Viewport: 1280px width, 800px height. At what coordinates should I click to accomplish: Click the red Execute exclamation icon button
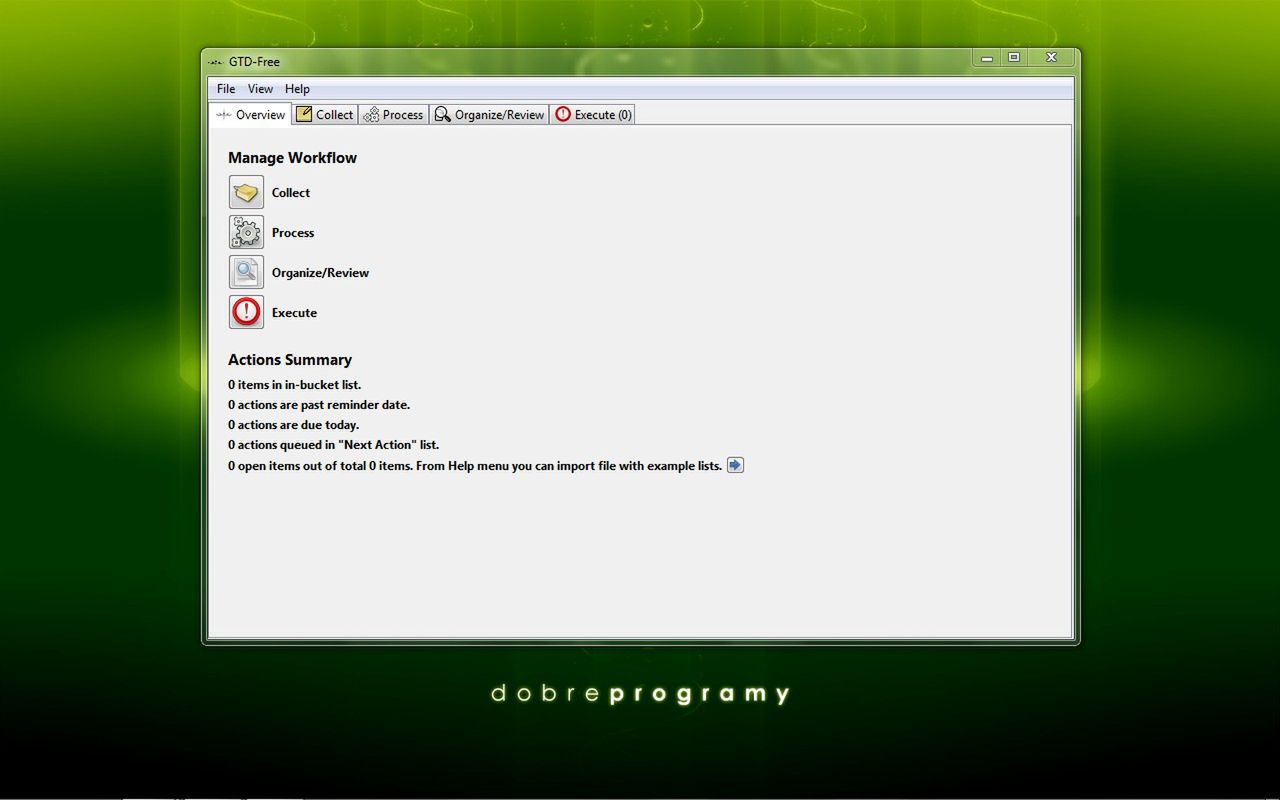coord(246,312)
